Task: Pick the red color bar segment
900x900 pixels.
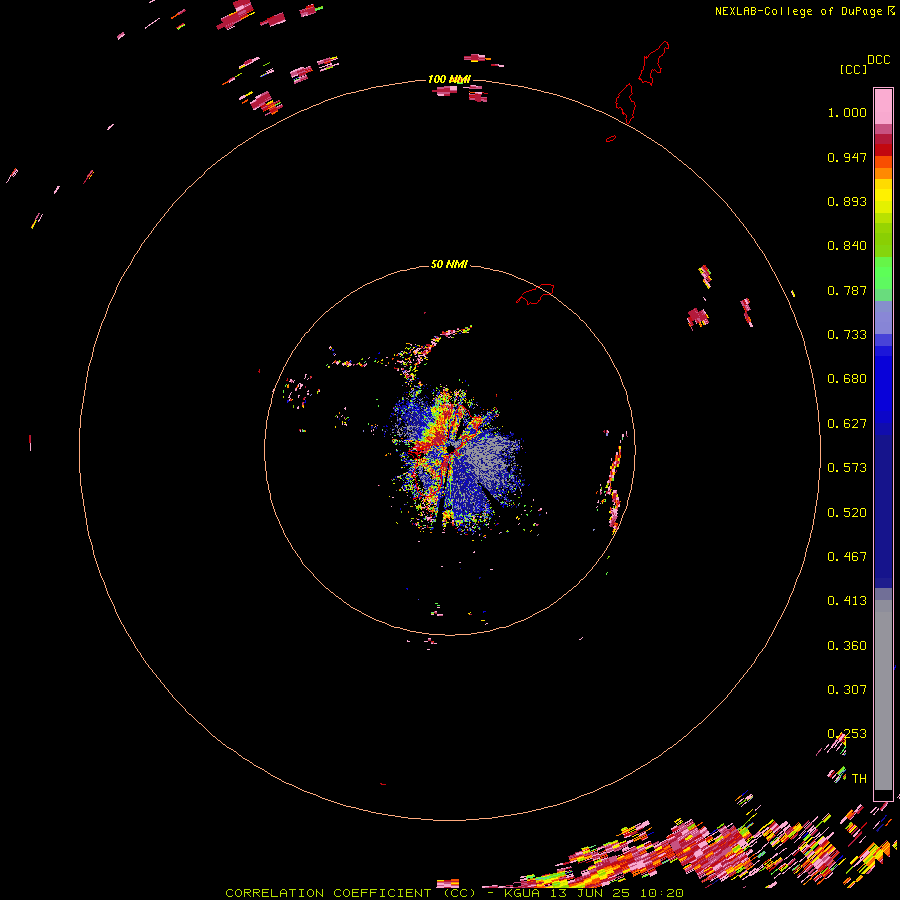Action: (883, 150)
